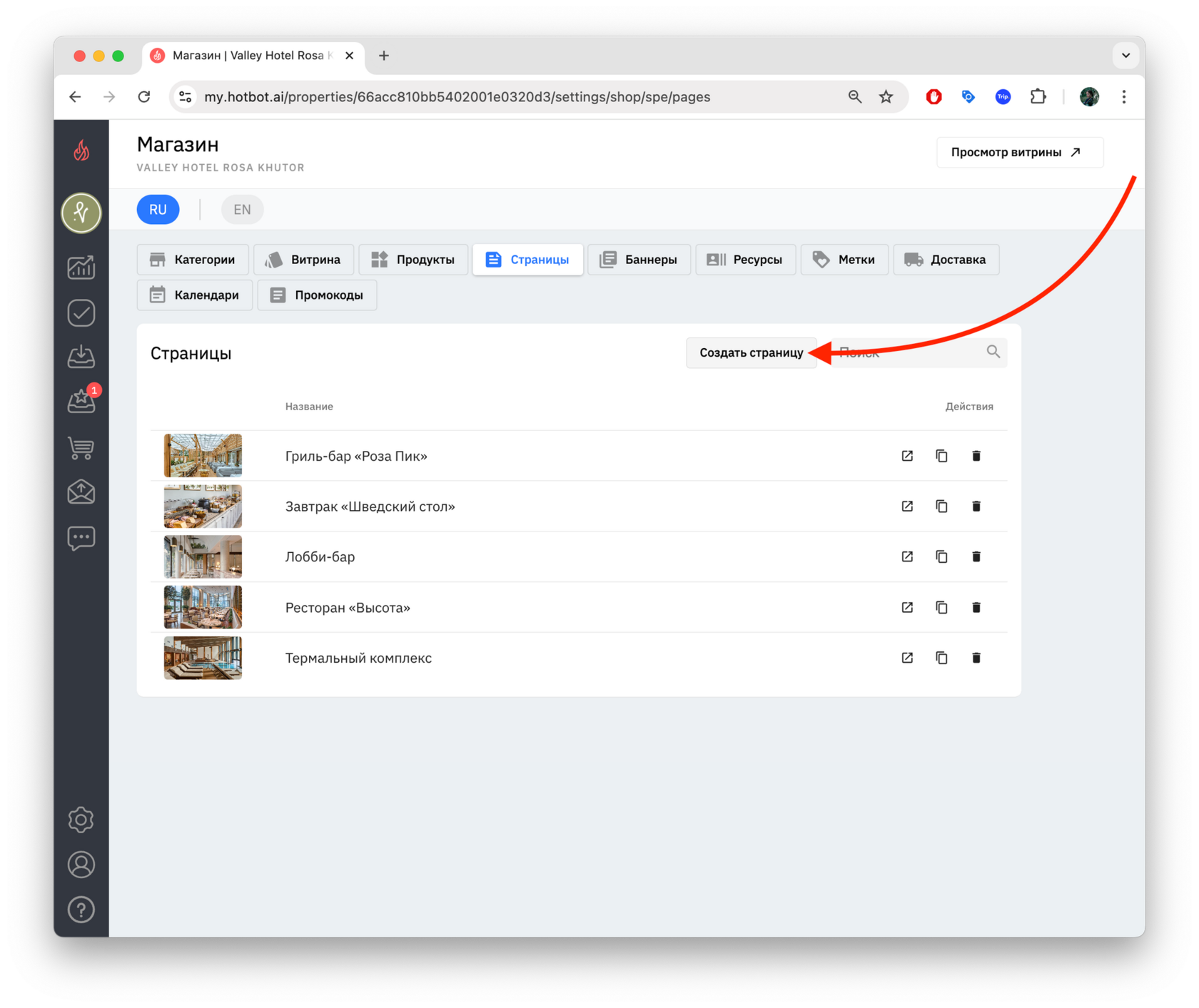Image resolution: width=1199 pixels, height=1008 pixels.
Task: Switch language to RU
Action: click(158, 210)
